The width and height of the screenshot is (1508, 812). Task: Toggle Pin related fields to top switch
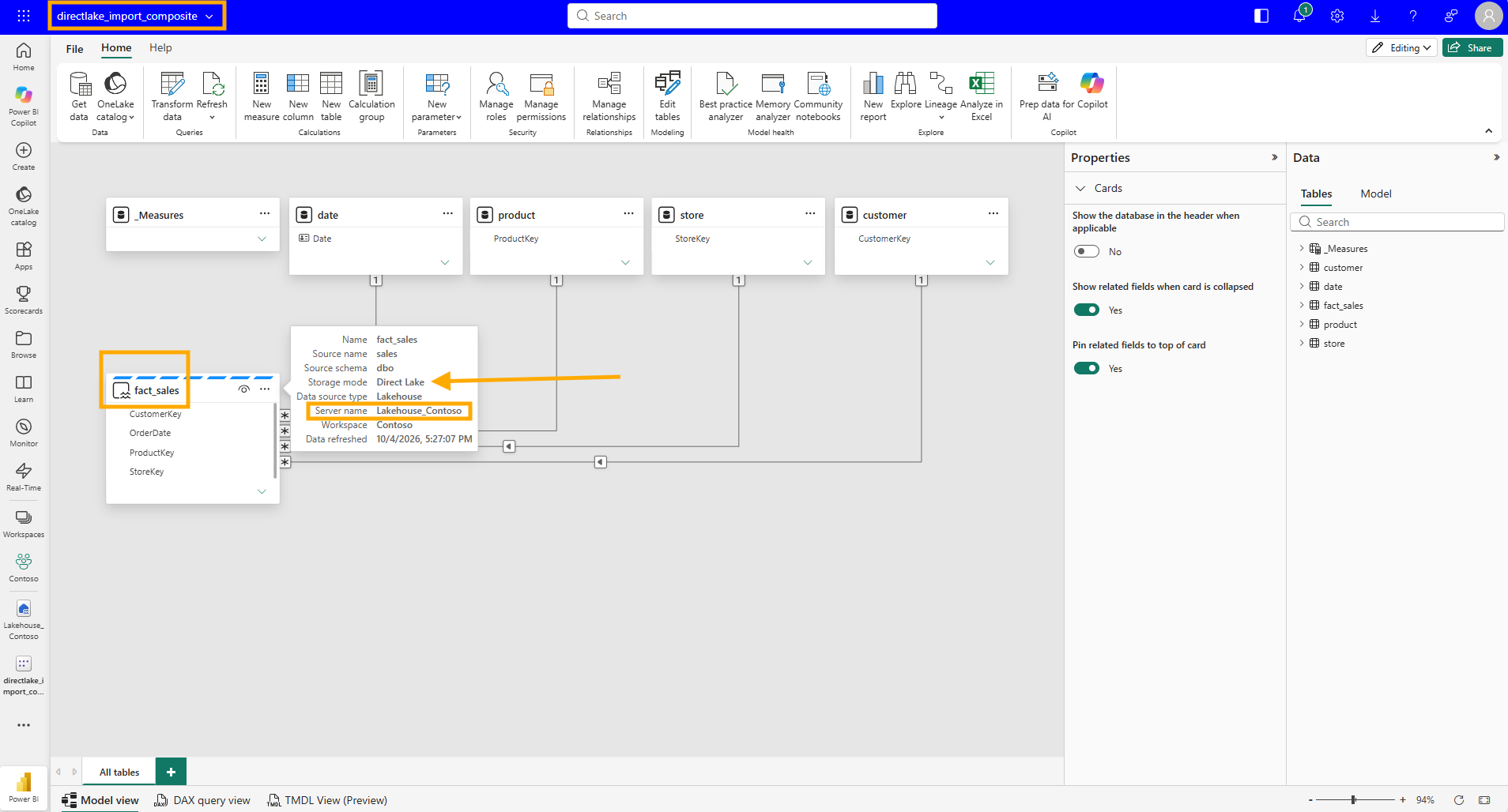point(1087,368)
